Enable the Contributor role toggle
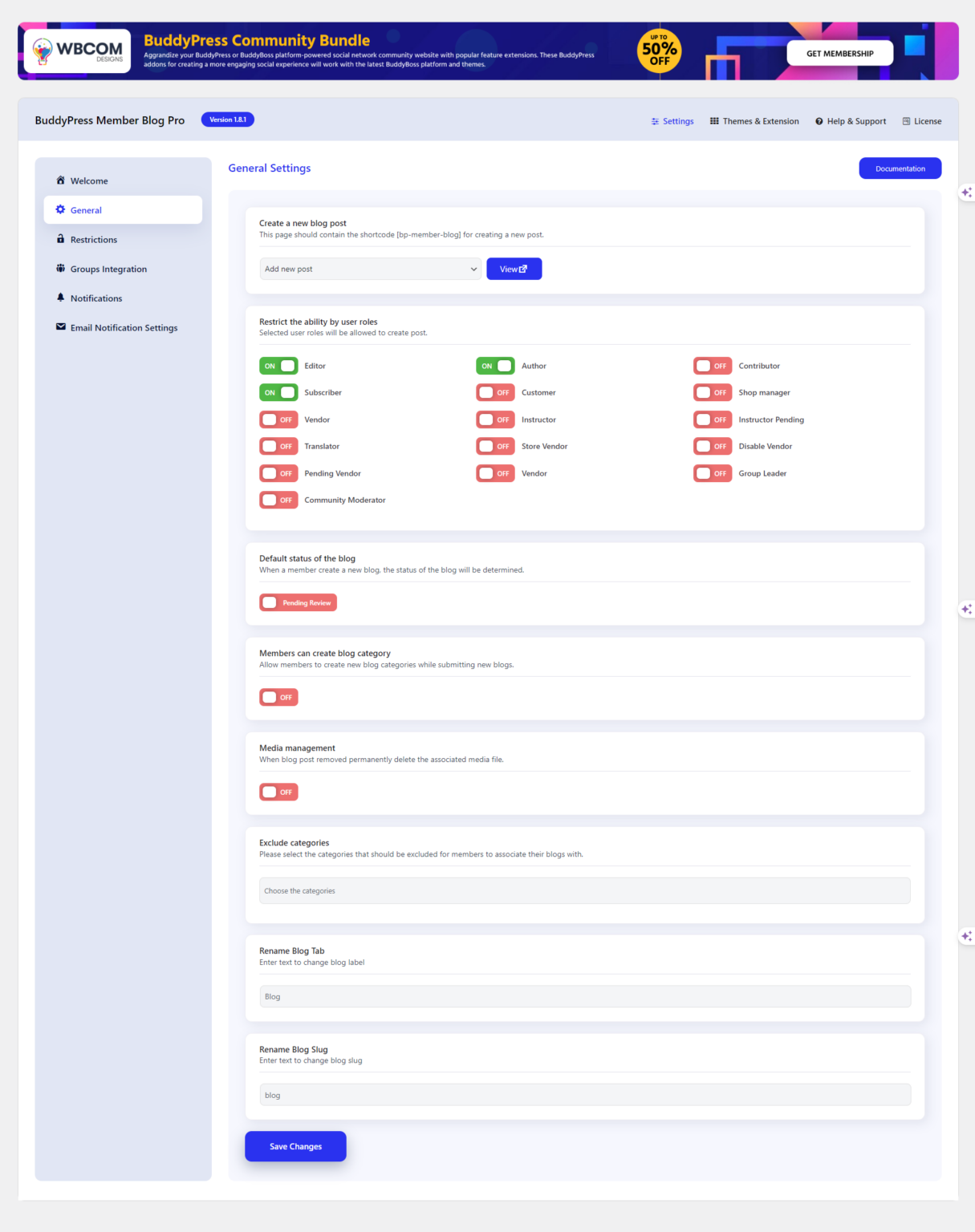Image resolution: width=975 pixels, height=1232 pixels. pos(712,366)
